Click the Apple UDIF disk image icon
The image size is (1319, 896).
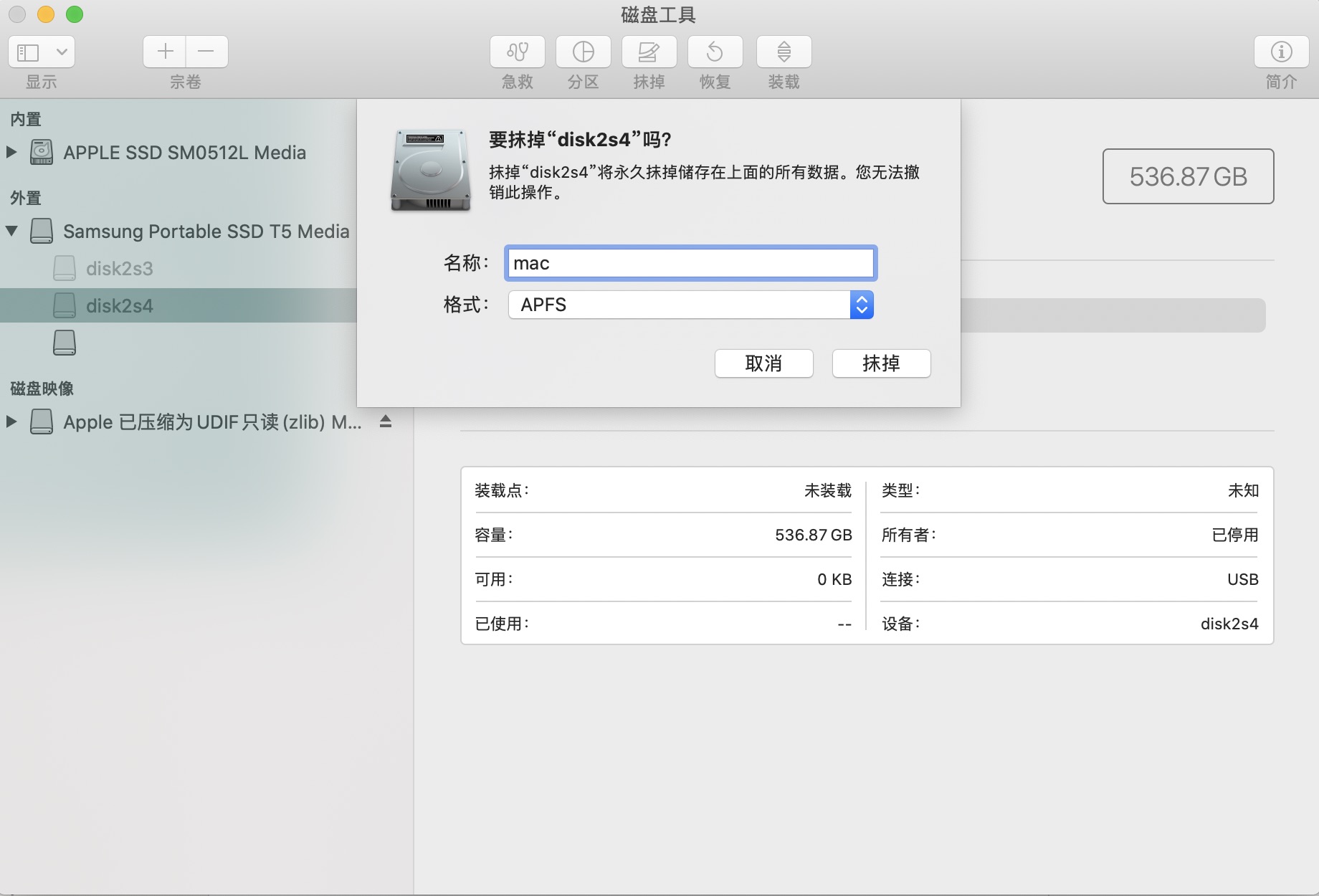[x=42, y=421]
